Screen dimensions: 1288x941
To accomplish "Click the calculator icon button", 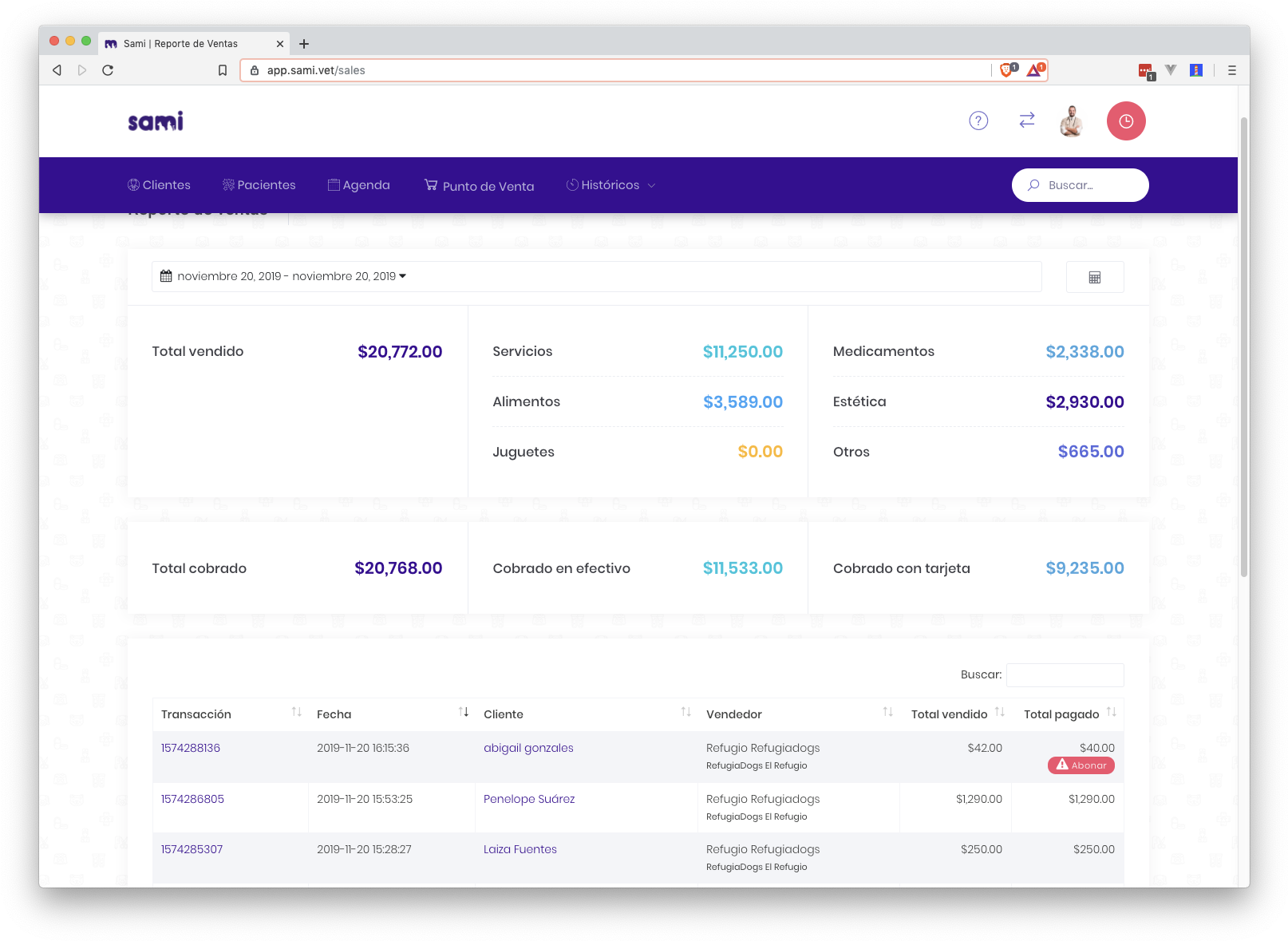I will tap(1095, 277).
